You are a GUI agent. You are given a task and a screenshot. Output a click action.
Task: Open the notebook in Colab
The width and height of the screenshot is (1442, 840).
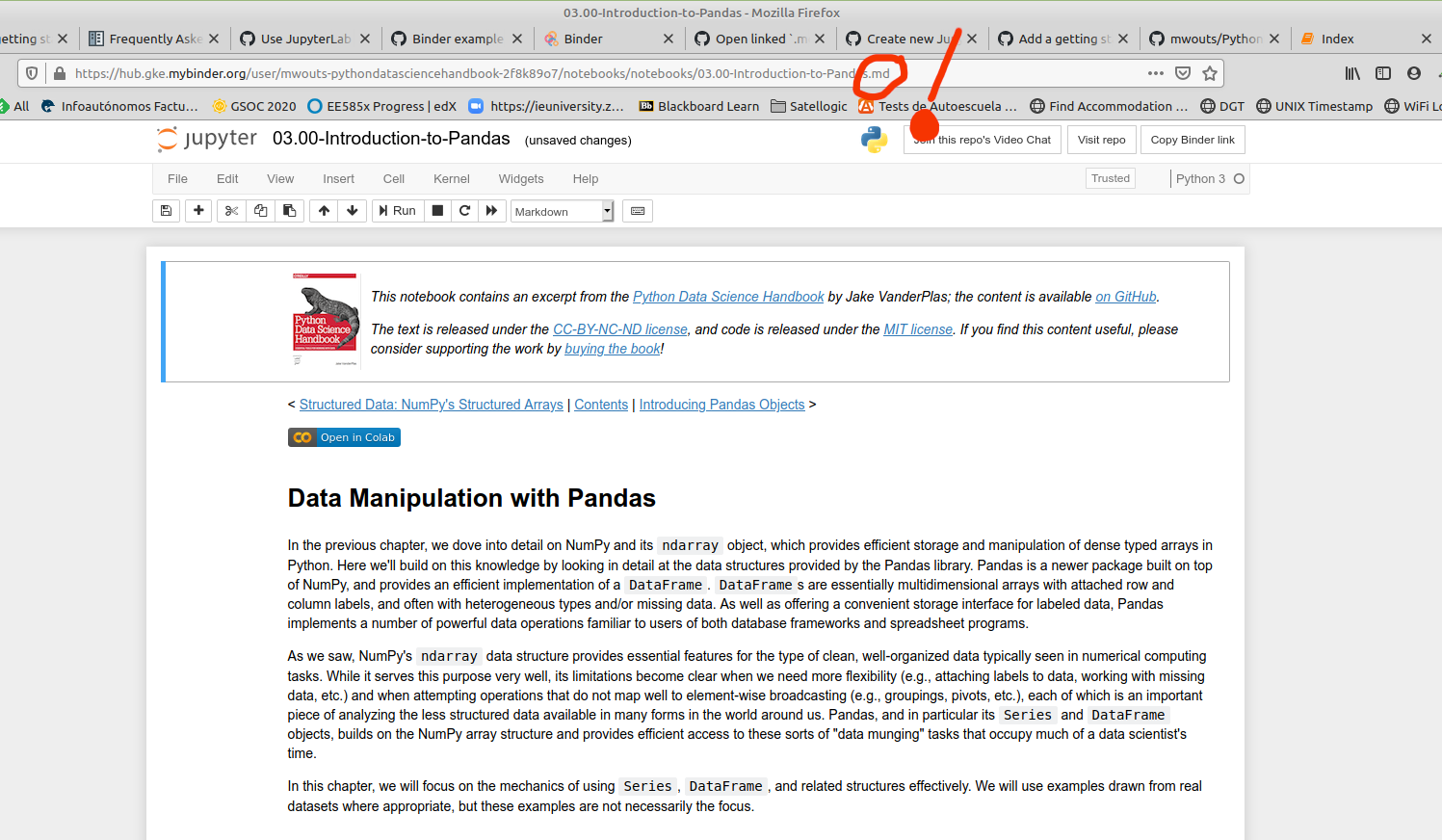344,436
